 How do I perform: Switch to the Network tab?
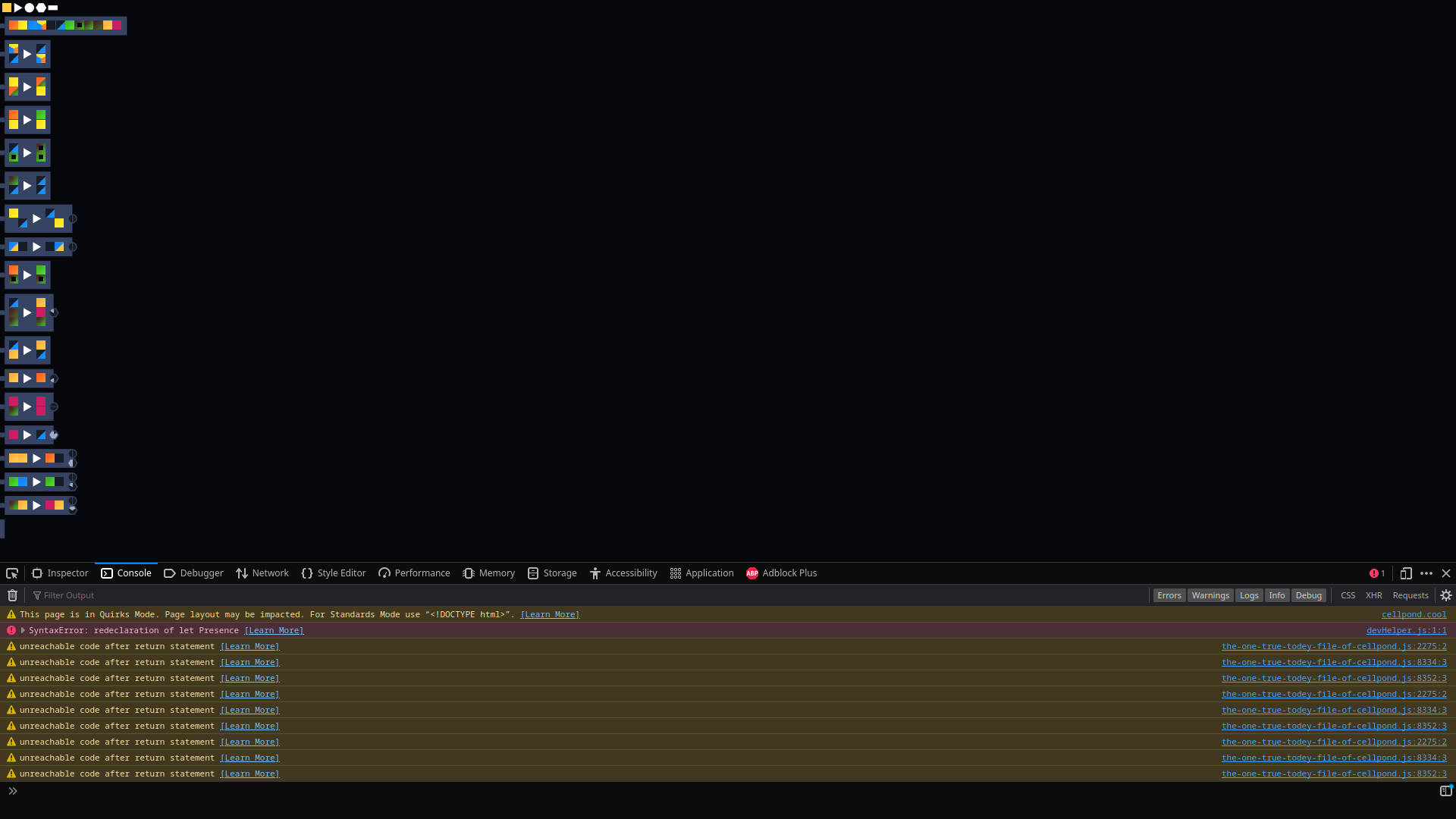coord(262,573)
